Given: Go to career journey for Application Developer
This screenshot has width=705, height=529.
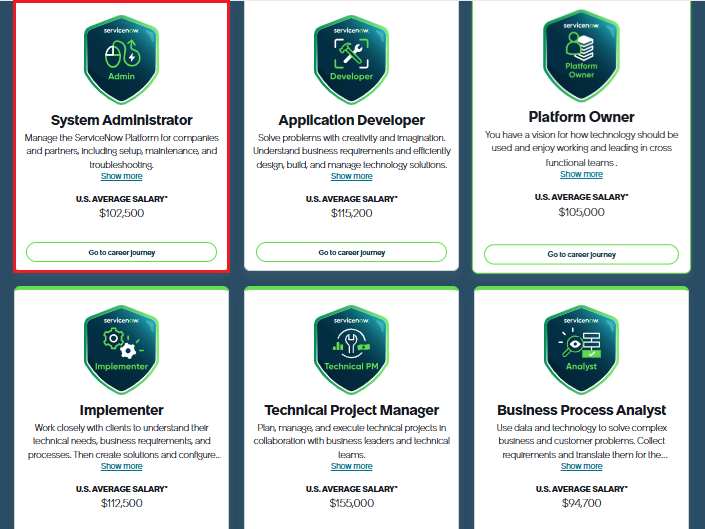Looking at the screenshot, I should point(351,252).
